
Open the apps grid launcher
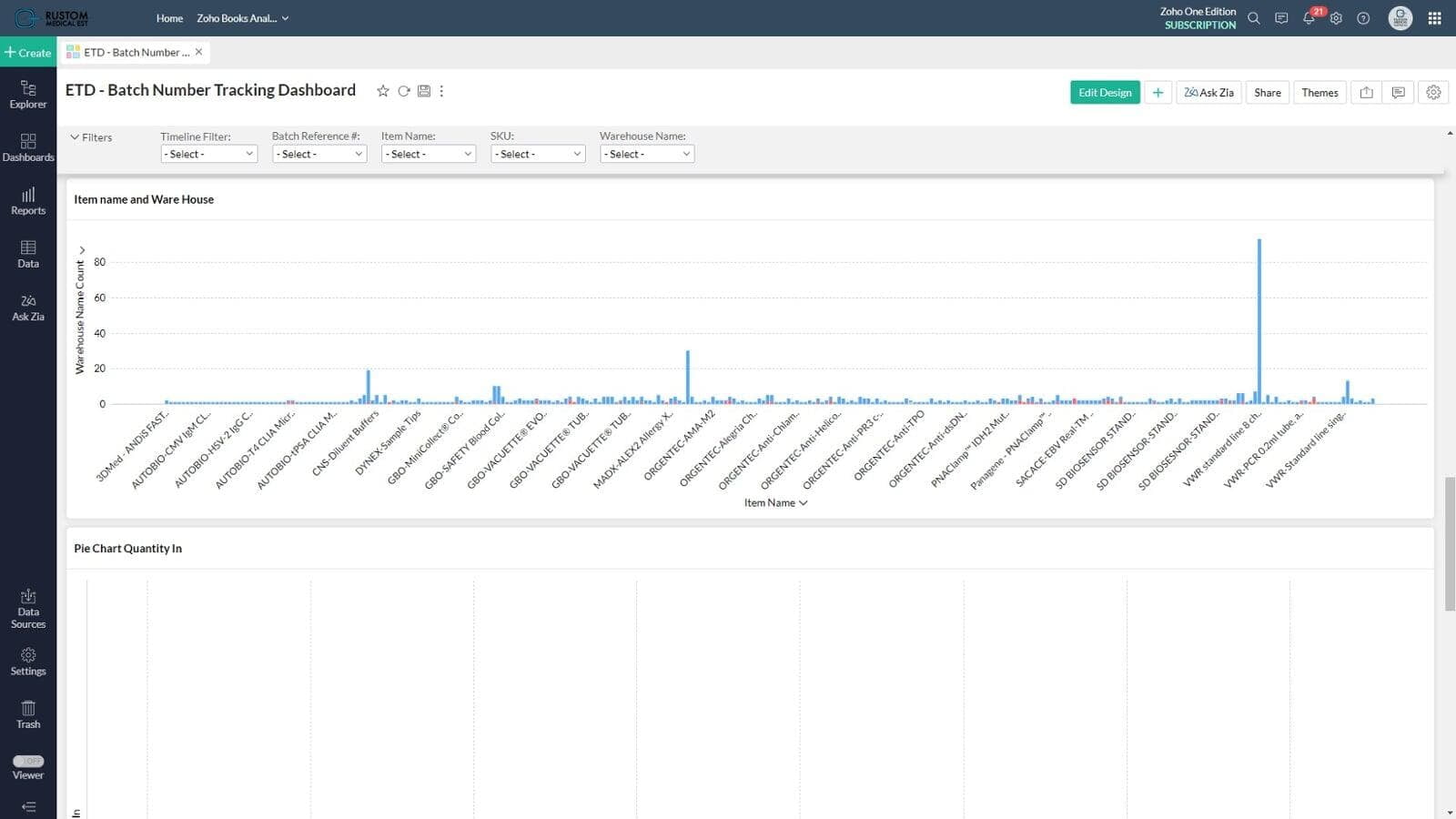tap(1435, 18)
